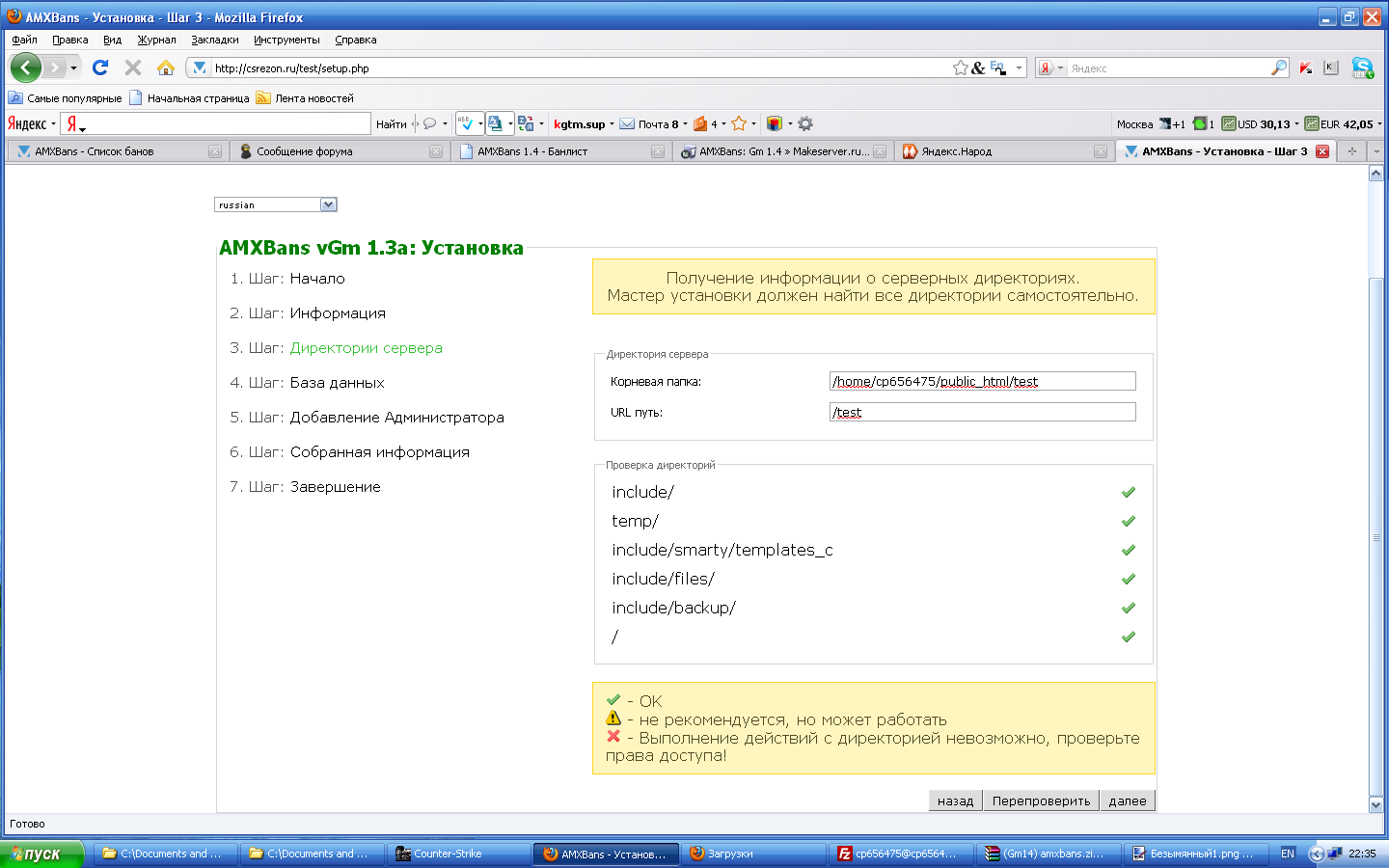Click the EUR 42,05 exchange rate
1389x868 pixels.
point(1339,123)
